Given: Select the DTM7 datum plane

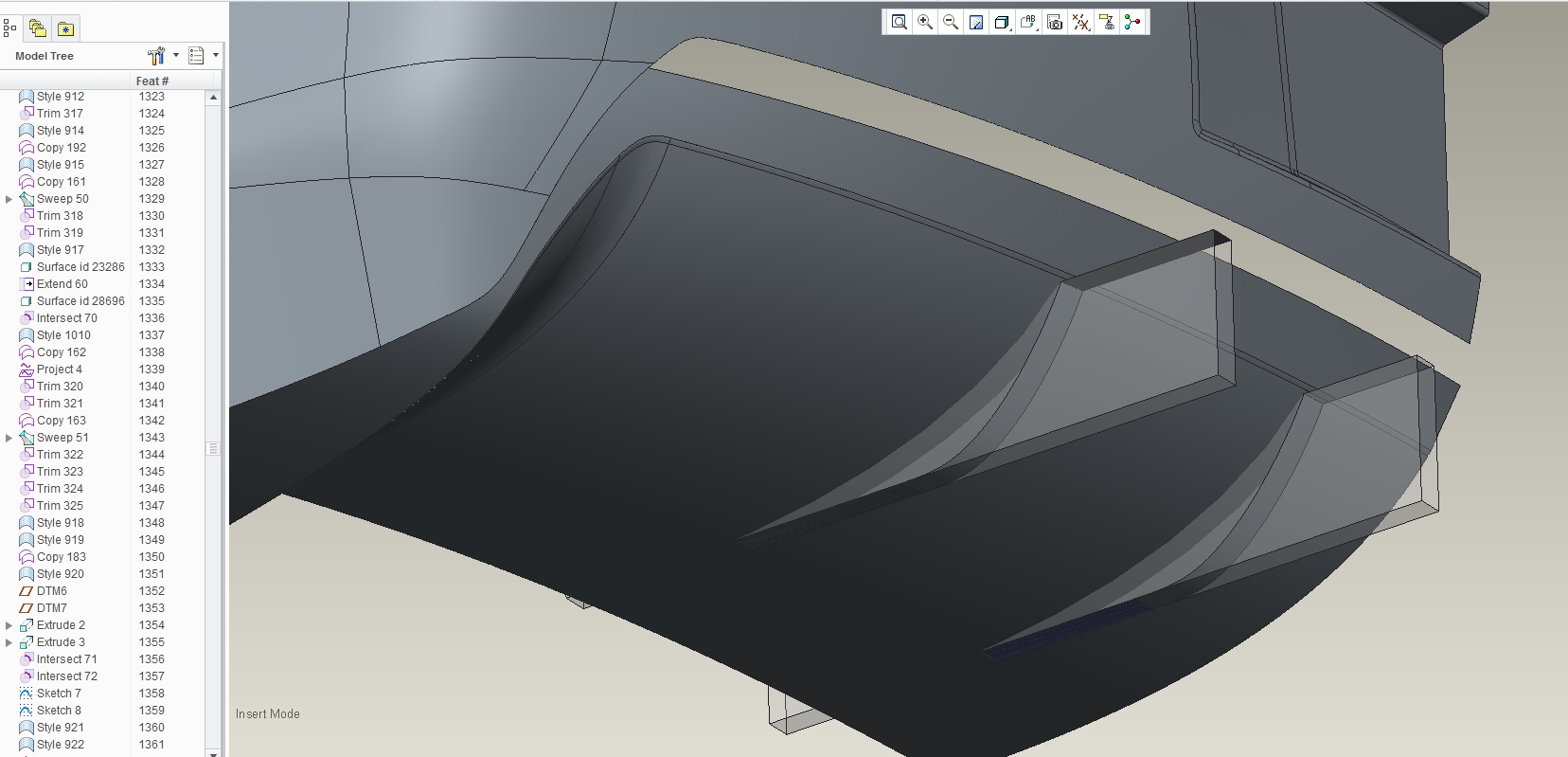Looking at the screenshot, I should click(52, 608).
